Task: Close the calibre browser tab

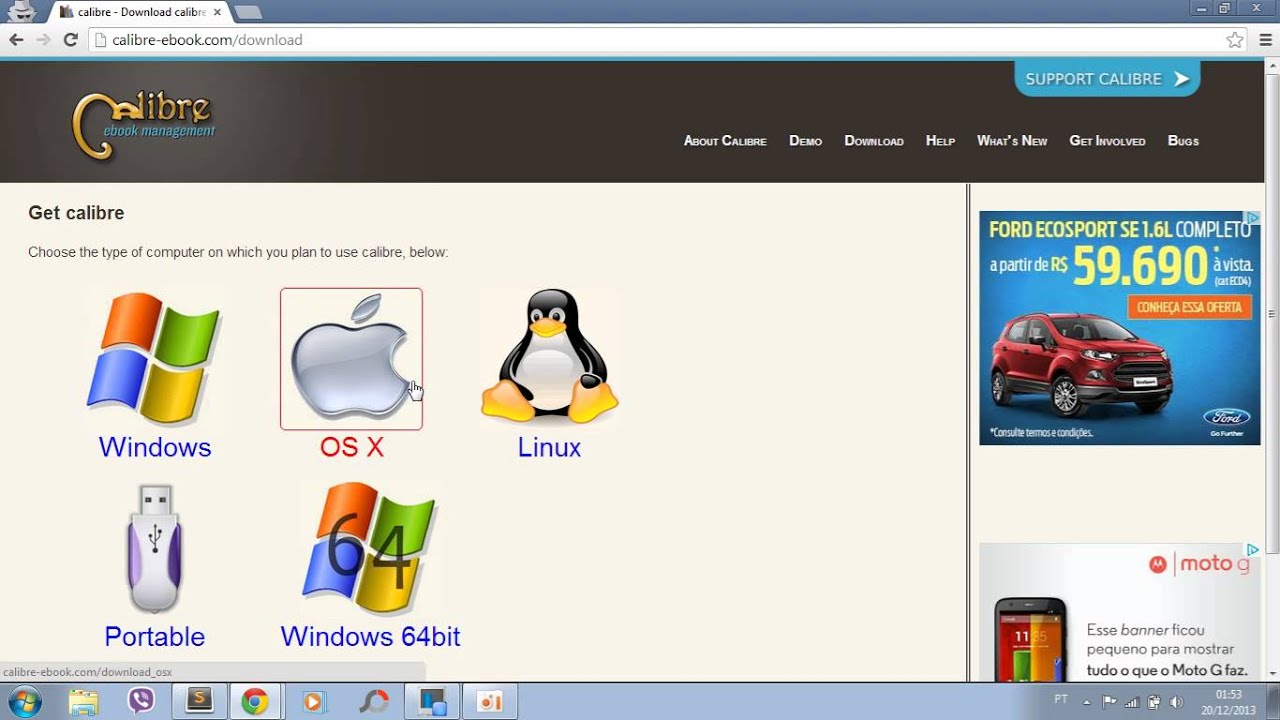Action: (x=217, y=12)
